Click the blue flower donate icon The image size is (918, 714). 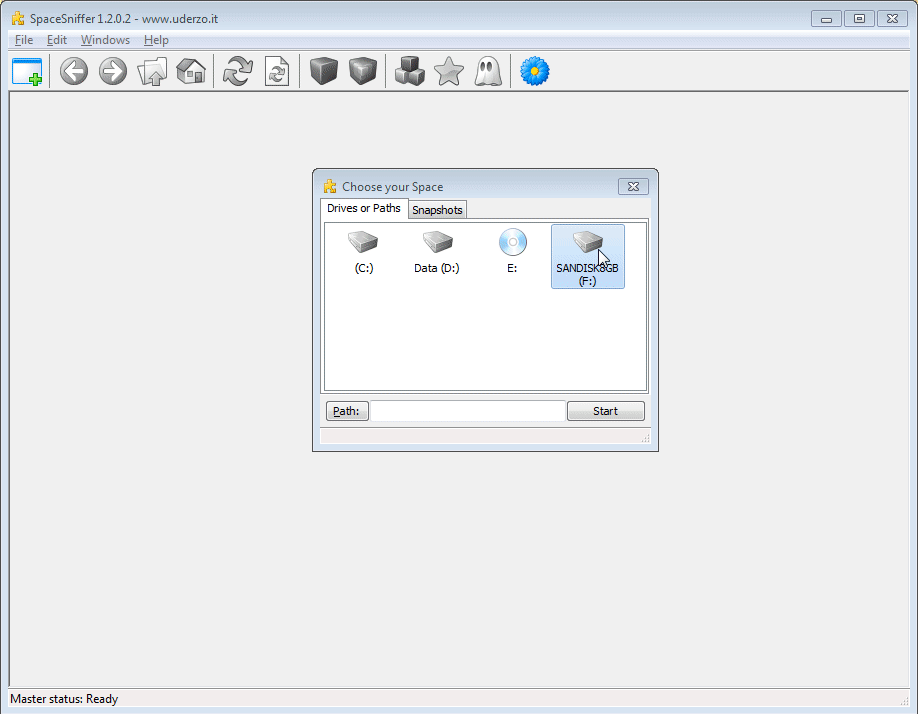click(x=535, y=72)
